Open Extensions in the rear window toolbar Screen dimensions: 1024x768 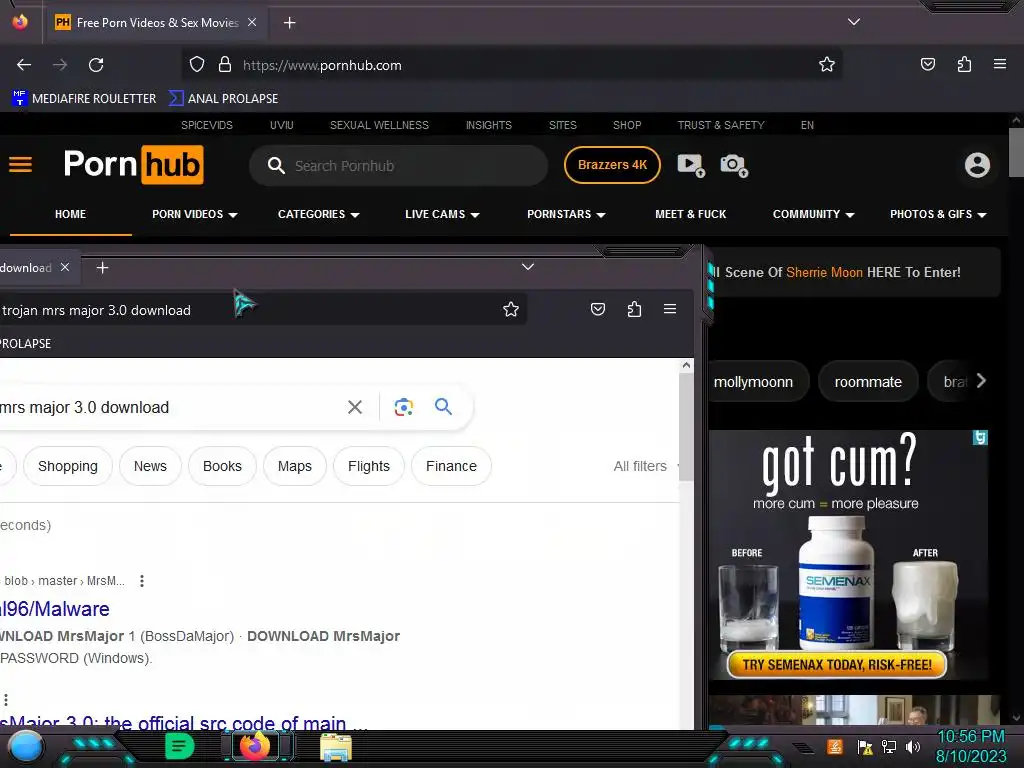click(964, 64)
